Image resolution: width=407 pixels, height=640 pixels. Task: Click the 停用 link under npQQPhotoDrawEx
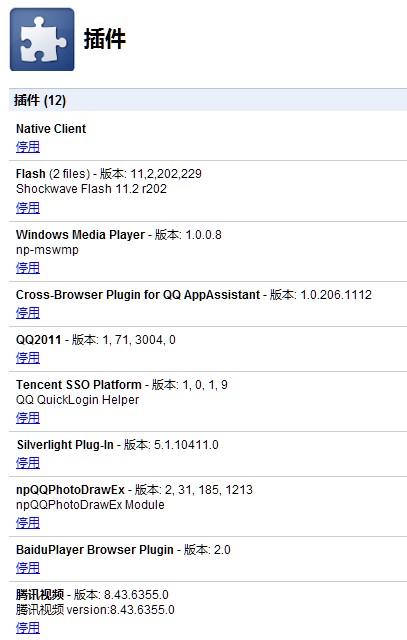pos(28,523)
